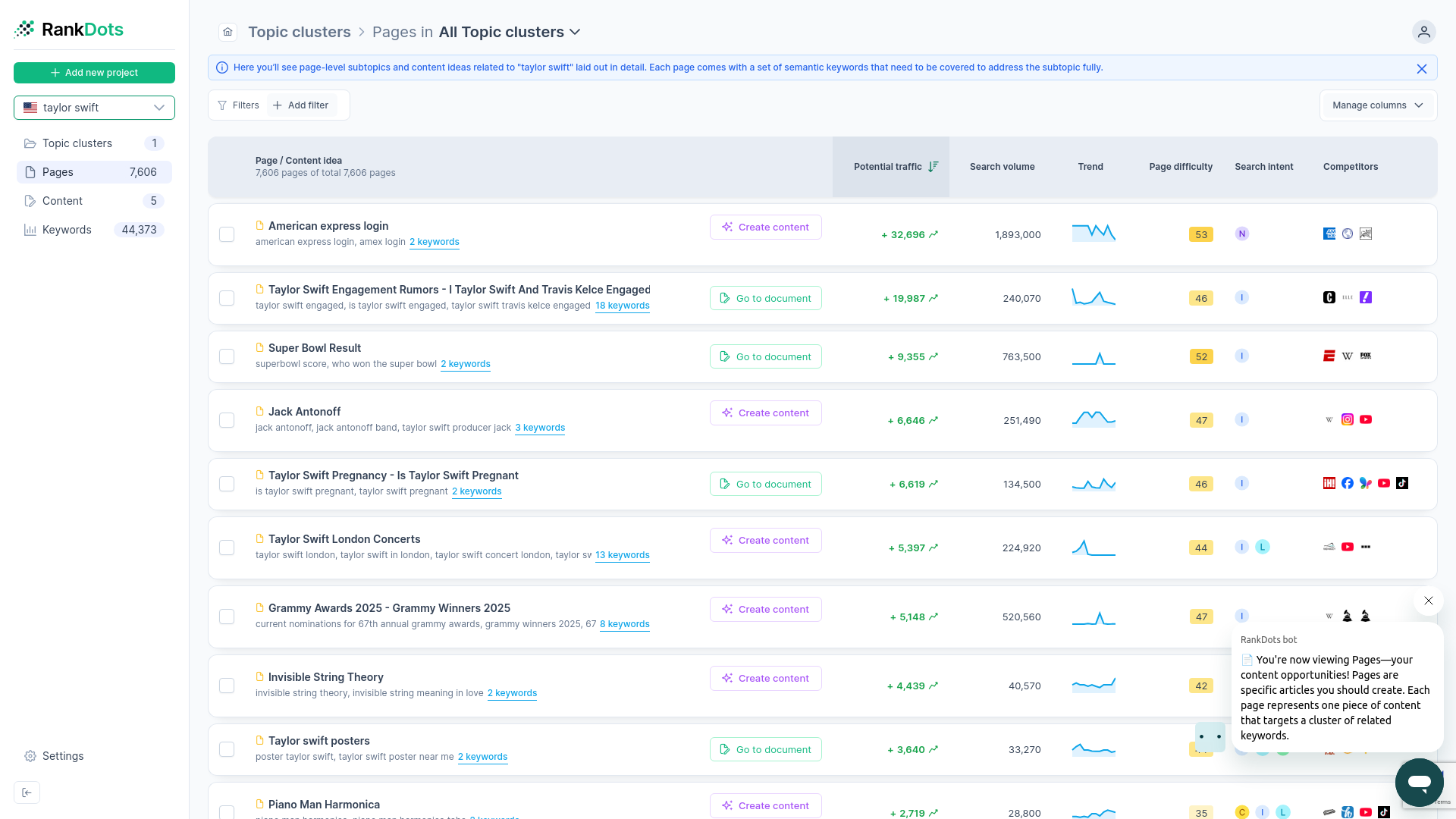
Task: Collapse the sidebar using the bottom-left icon
Action: coord(27,792)
